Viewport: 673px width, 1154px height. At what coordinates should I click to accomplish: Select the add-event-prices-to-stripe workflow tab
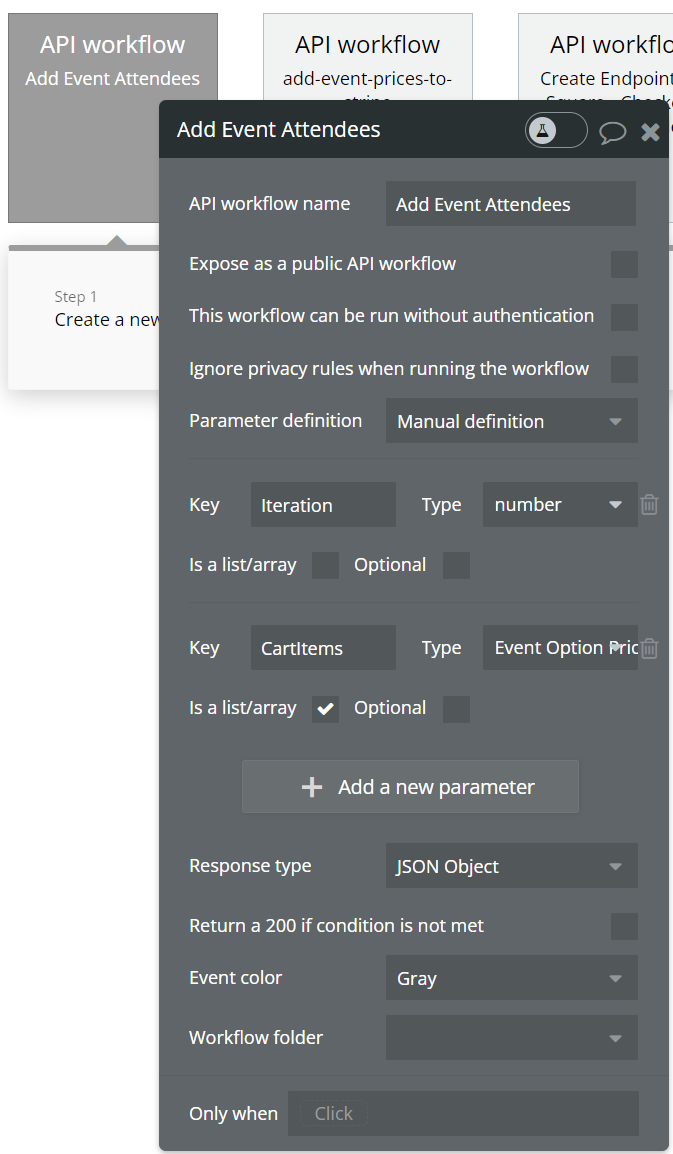(x=367, y=58)
